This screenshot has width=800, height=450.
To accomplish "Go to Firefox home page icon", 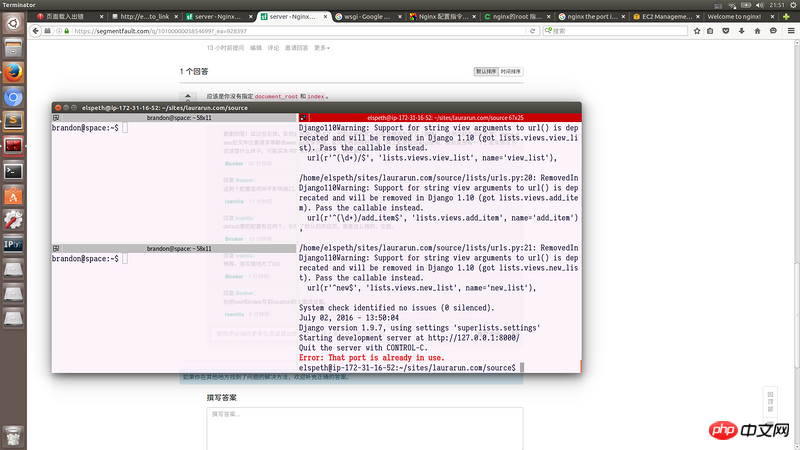I will click(757, 31).
